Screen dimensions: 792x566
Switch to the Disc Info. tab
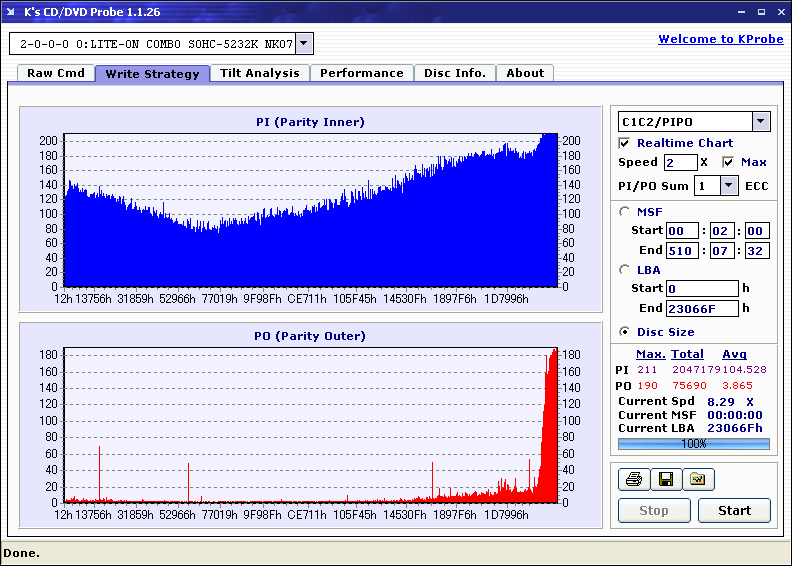click(x=455, y=73)
